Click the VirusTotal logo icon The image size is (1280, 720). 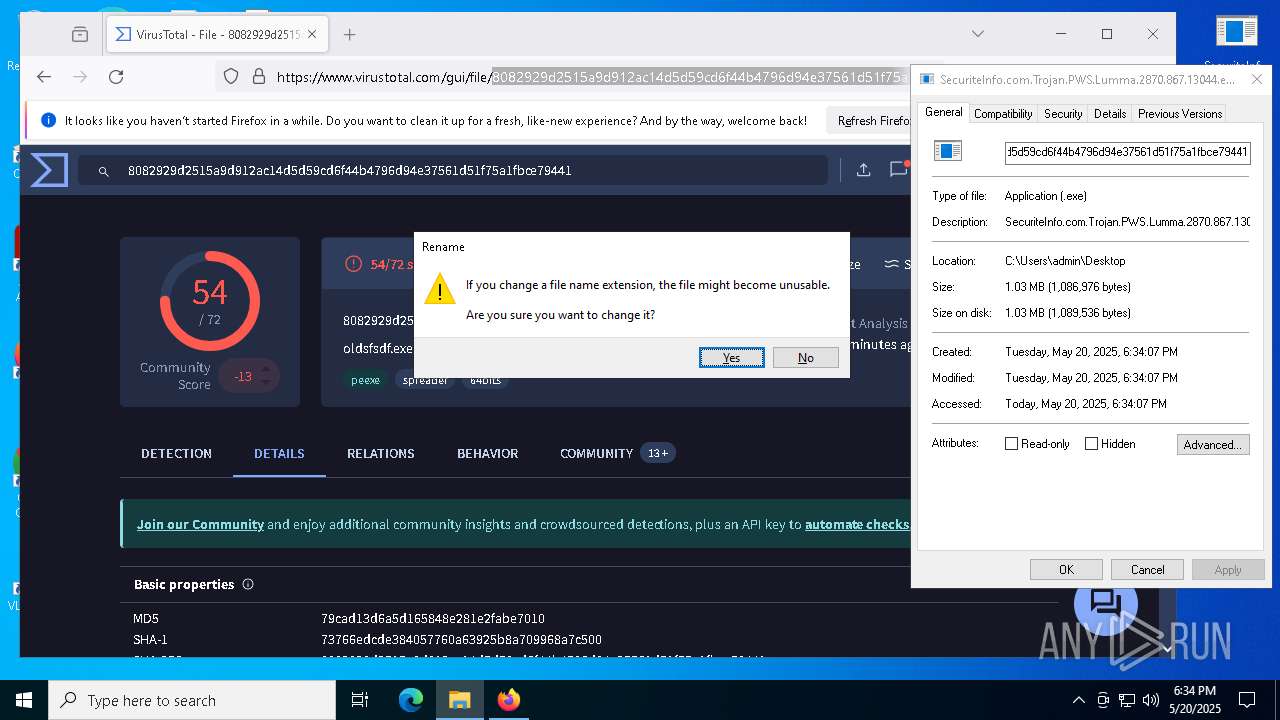[49, 170]
